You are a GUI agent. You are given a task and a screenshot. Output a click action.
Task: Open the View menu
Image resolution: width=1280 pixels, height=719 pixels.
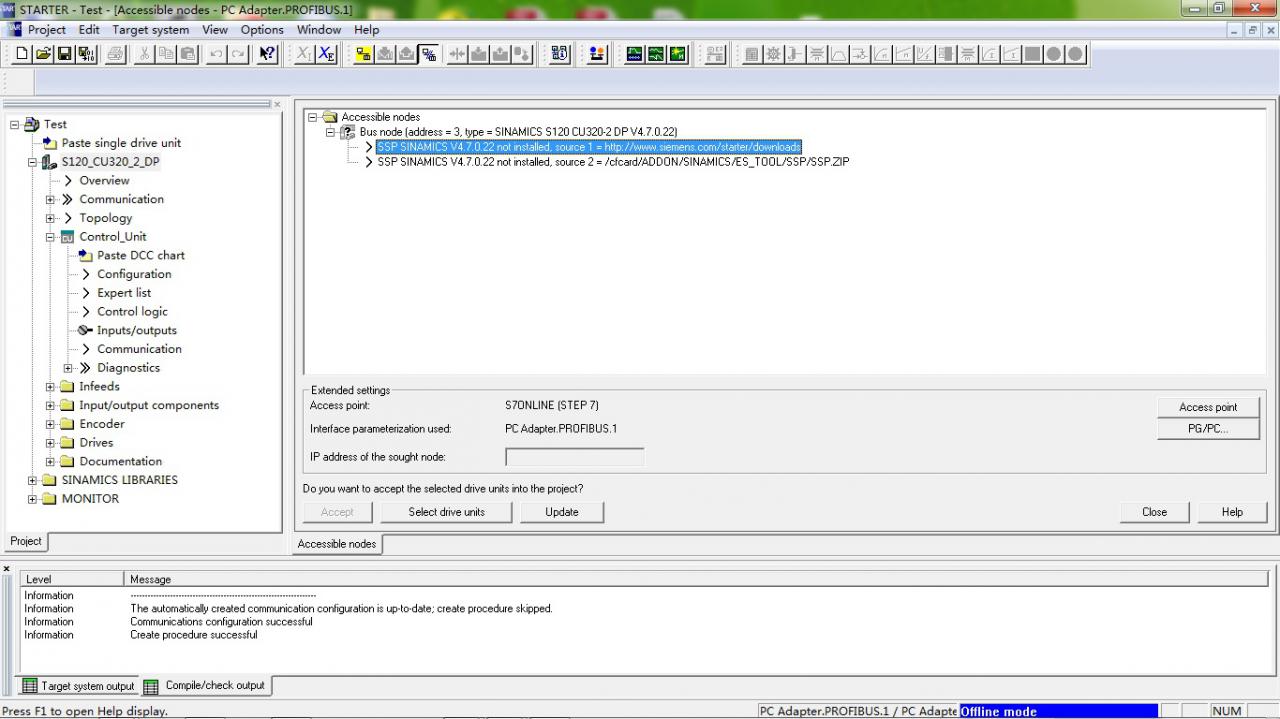tap(215, 29)
